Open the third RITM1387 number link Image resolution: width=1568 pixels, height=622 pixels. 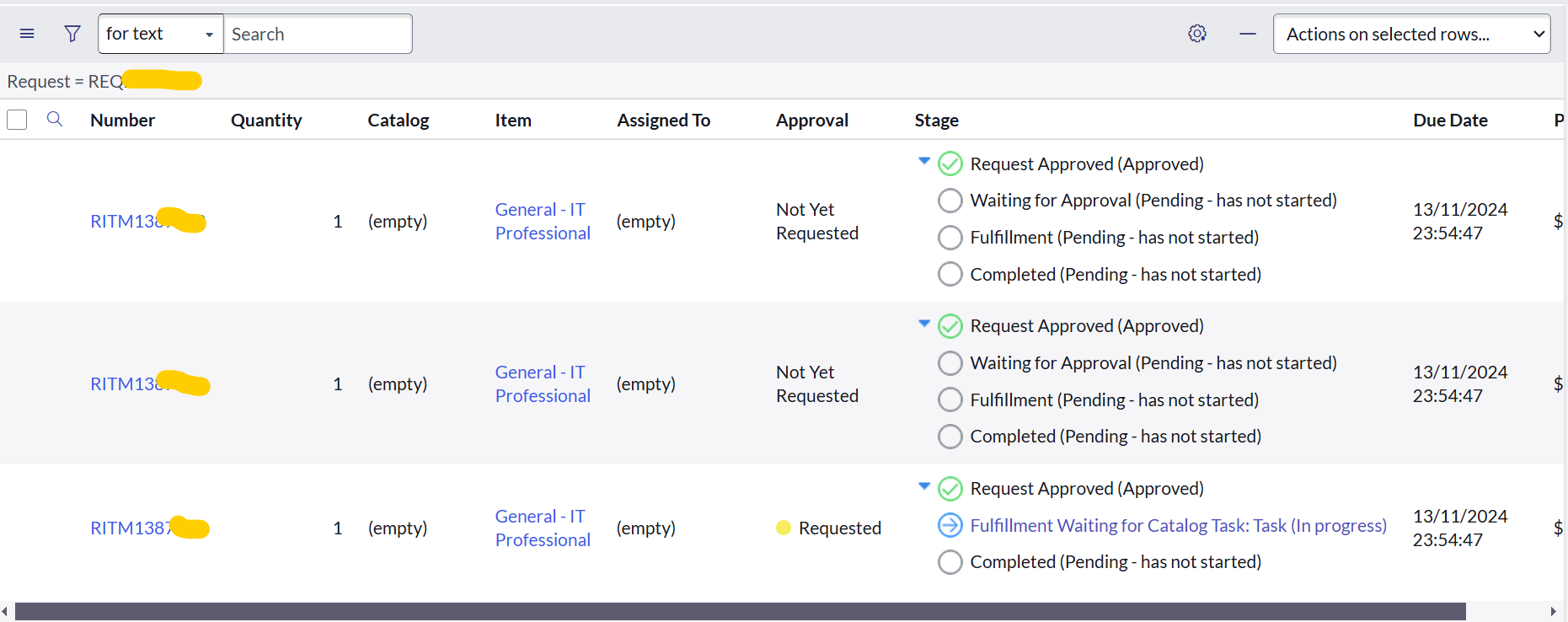coord(149,528)
